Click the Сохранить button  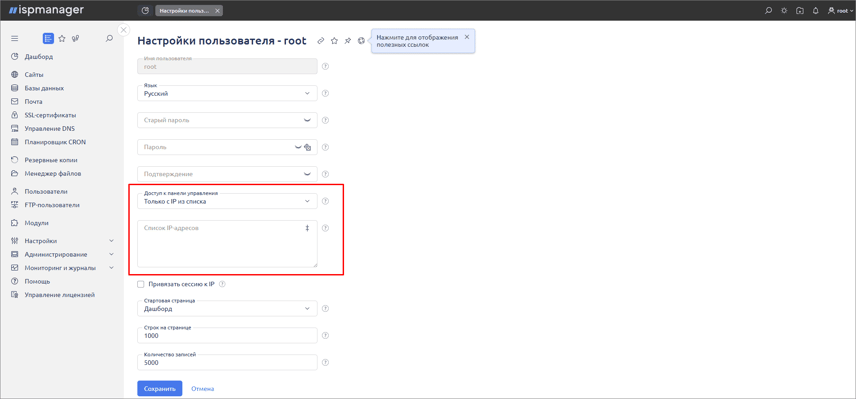pyautogui.click(x=159, y=389)
